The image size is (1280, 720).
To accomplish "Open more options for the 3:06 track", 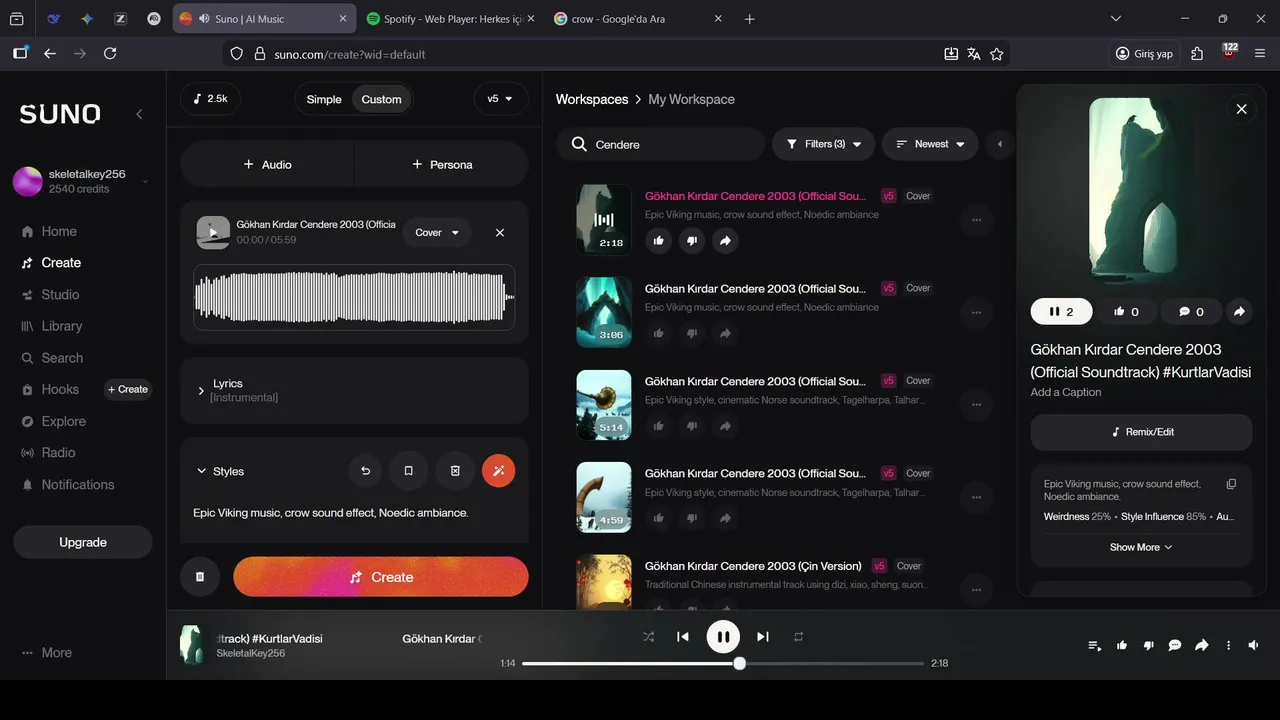I will [x=976, y=313].
